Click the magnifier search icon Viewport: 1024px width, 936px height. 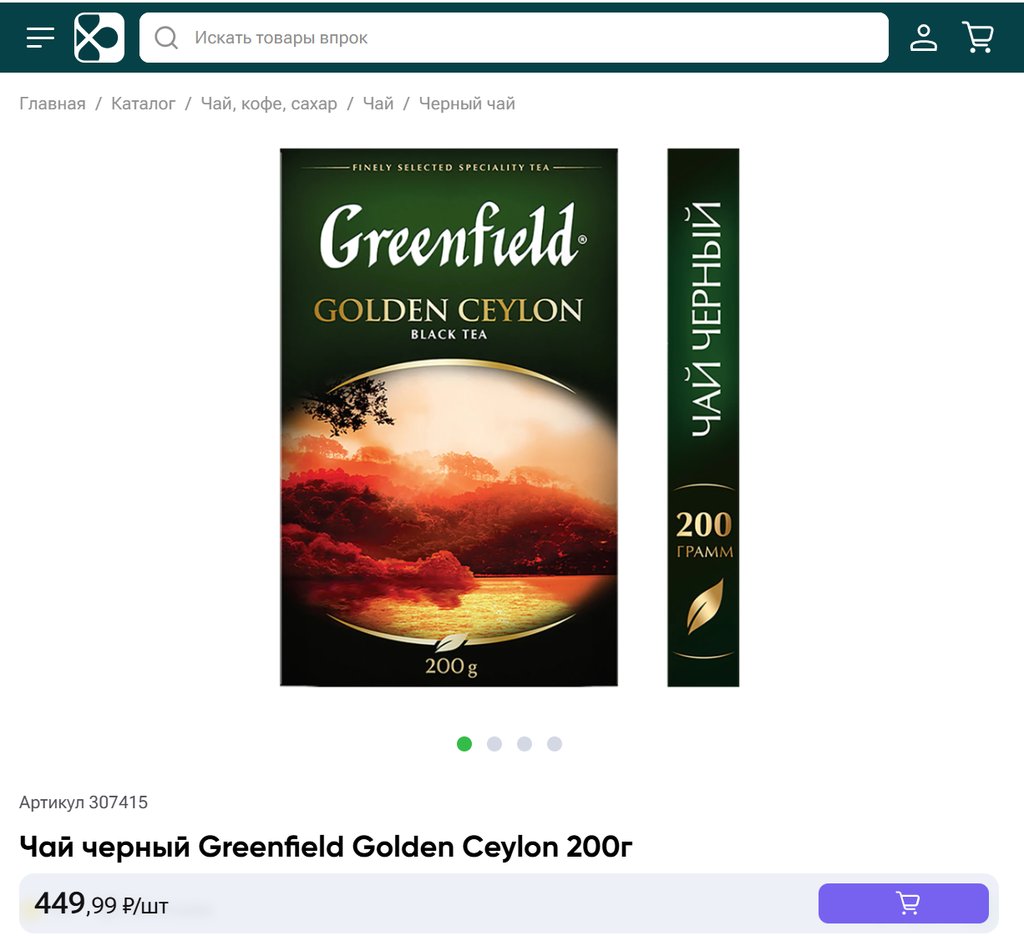[166, 38]
